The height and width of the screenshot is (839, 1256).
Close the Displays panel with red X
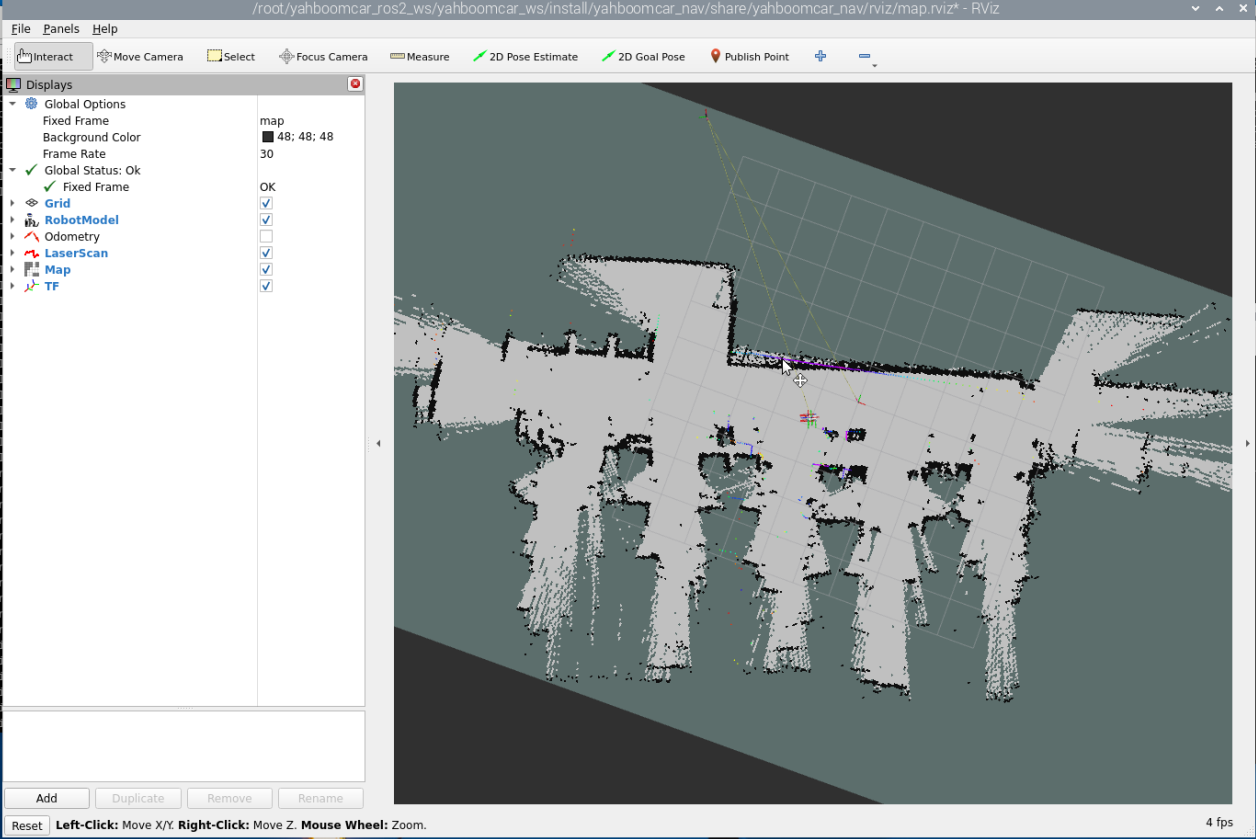coord(355,85)
